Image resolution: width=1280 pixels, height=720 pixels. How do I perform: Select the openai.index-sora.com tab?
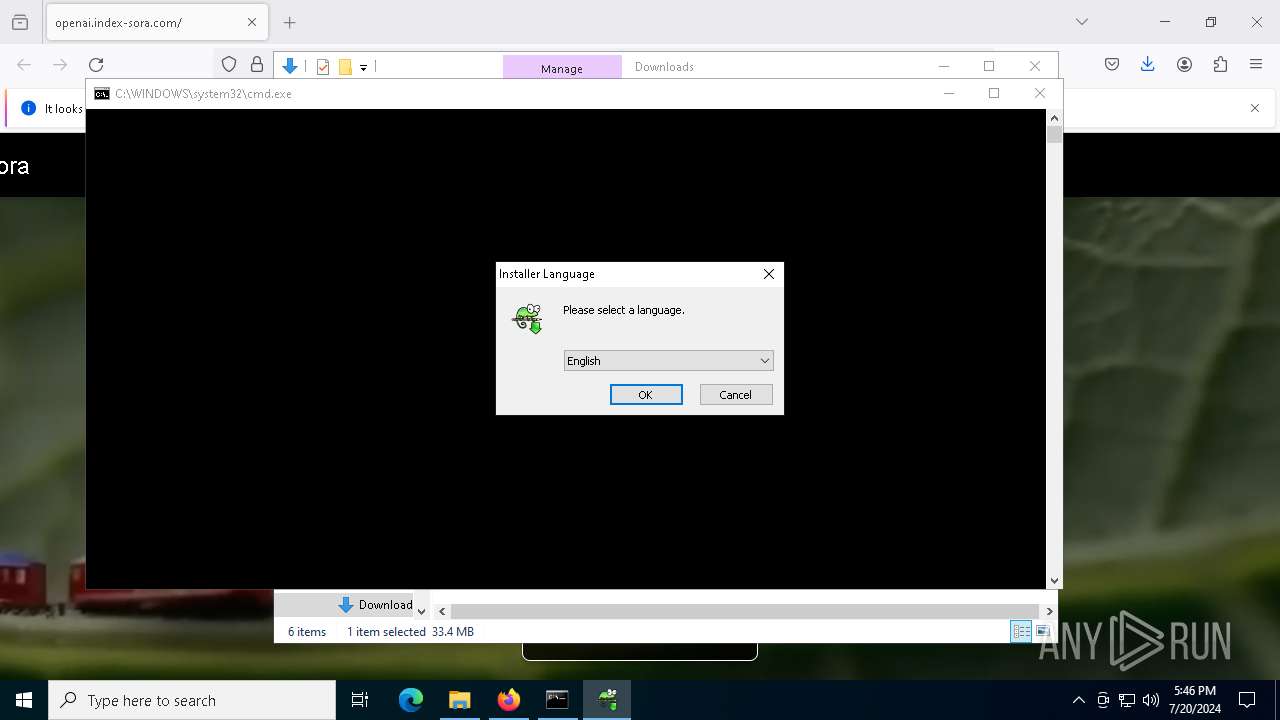pyautogui.click(x=156, y=22)
